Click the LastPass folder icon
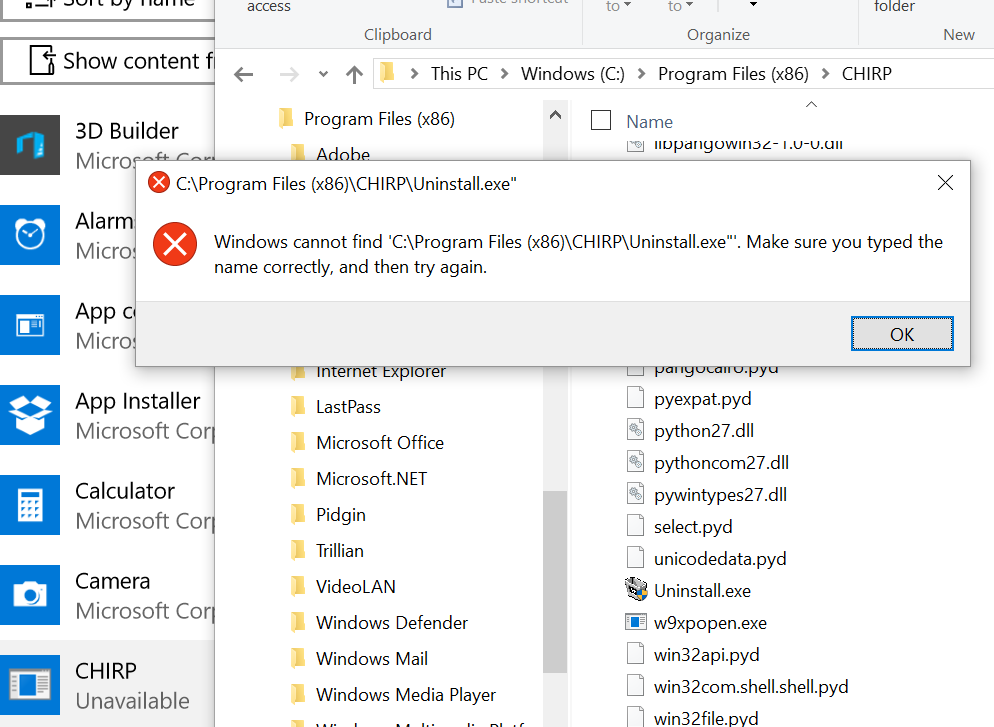The height and width of the screenshot is (727, 994). 298,406
